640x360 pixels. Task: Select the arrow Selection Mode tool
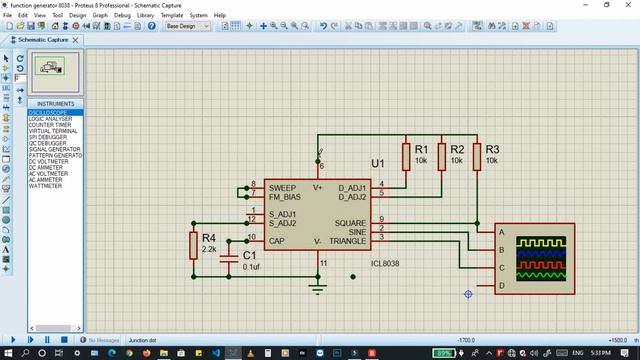pyautogui.click(x=6, y=59)
